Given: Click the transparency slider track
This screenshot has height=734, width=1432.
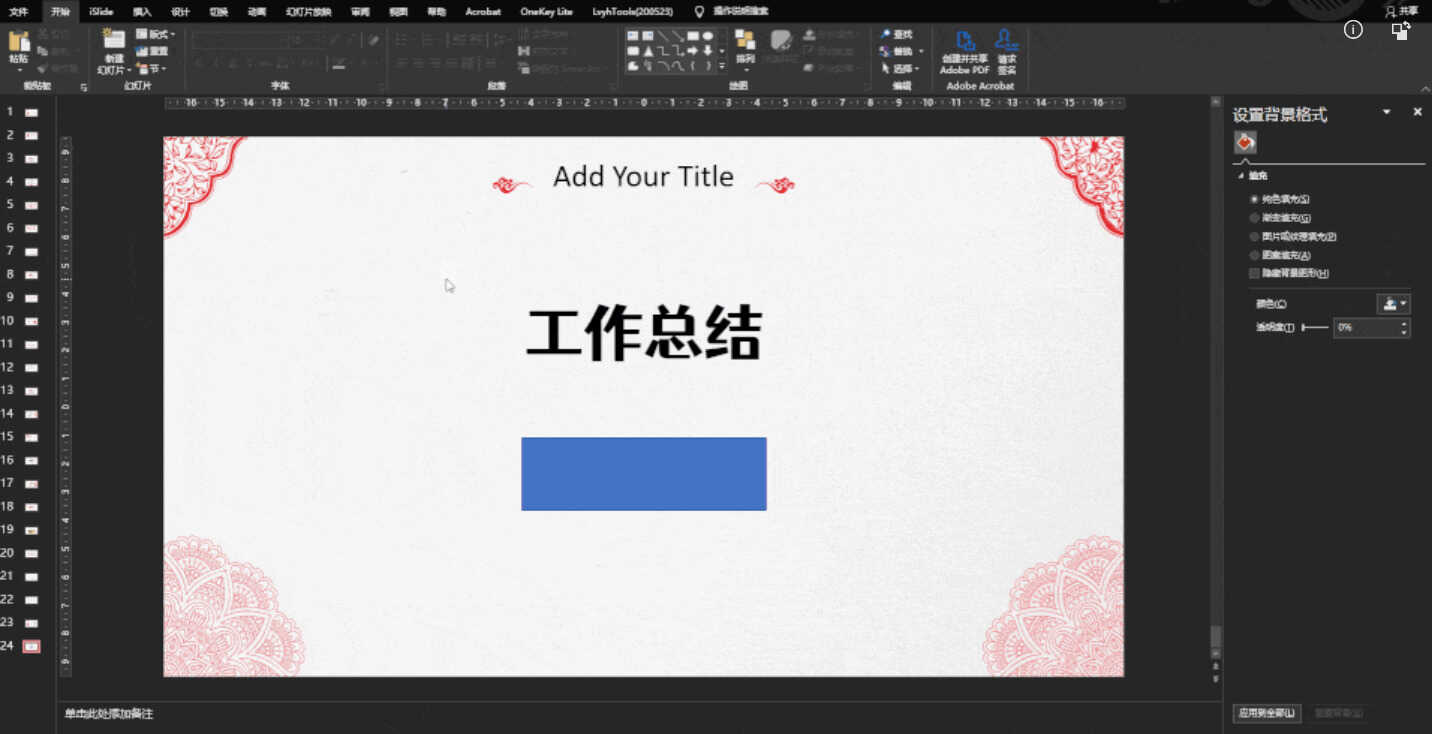Looking at the screenshot, I should tap(1315, 327).
